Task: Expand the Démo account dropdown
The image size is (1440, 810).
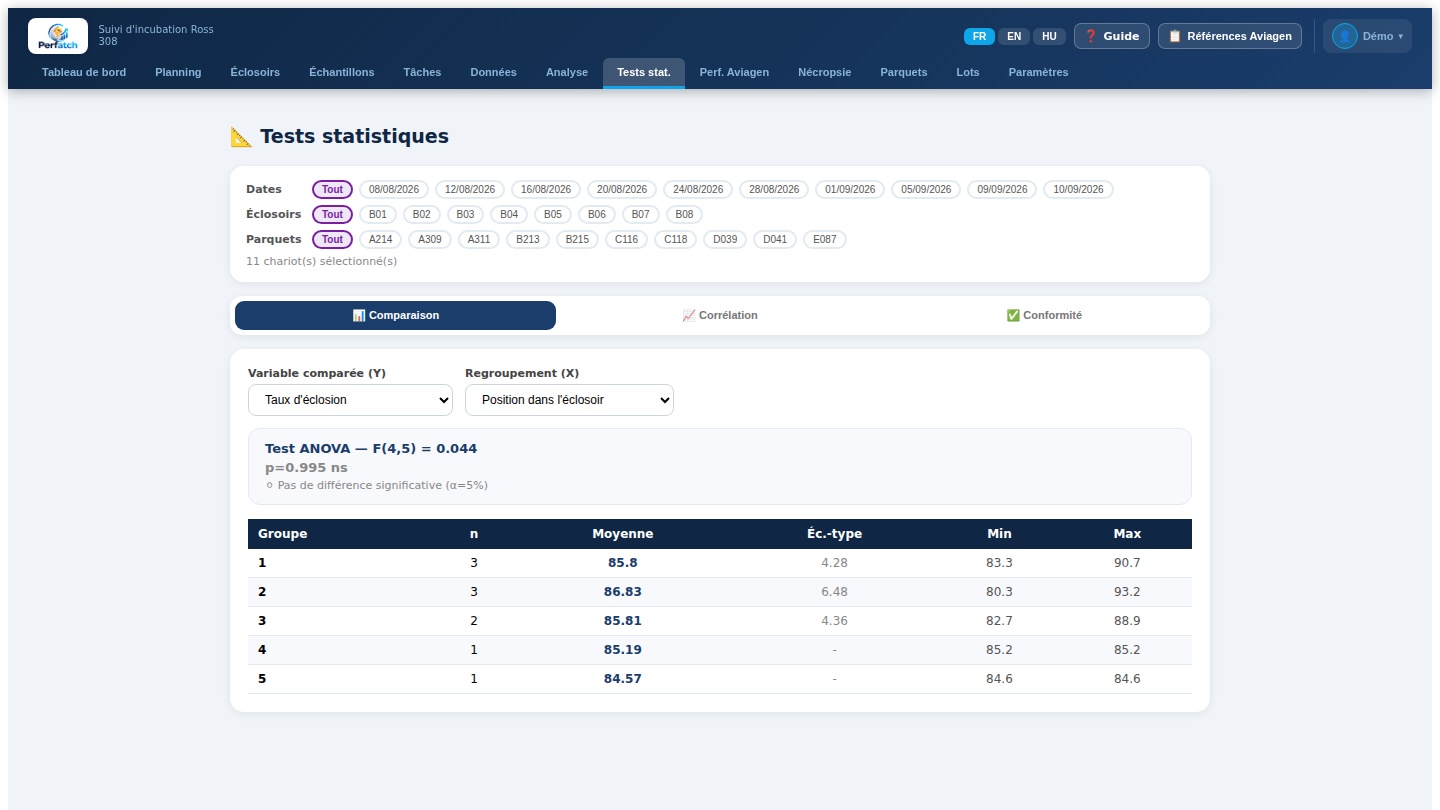Action: 1367,36
